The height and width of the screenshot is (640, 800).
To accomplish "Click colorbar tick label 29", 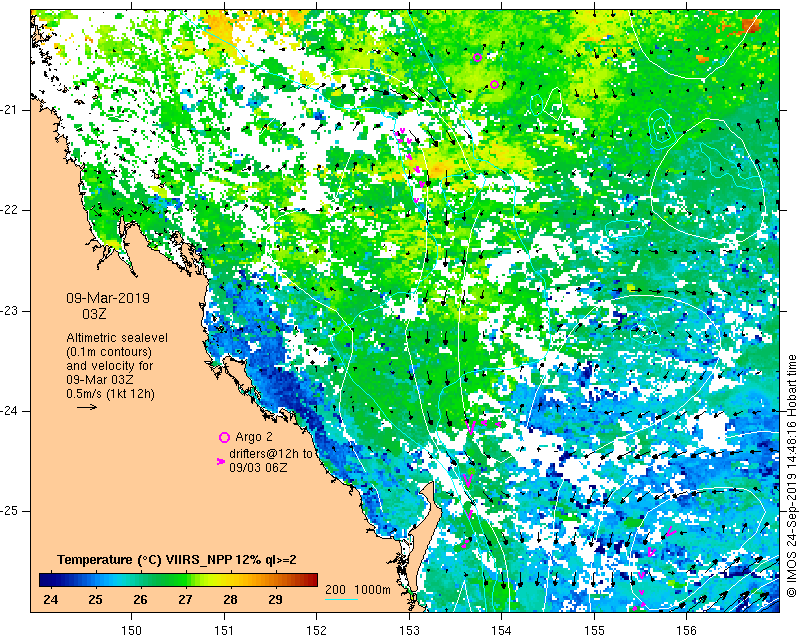I will point(276,599).
